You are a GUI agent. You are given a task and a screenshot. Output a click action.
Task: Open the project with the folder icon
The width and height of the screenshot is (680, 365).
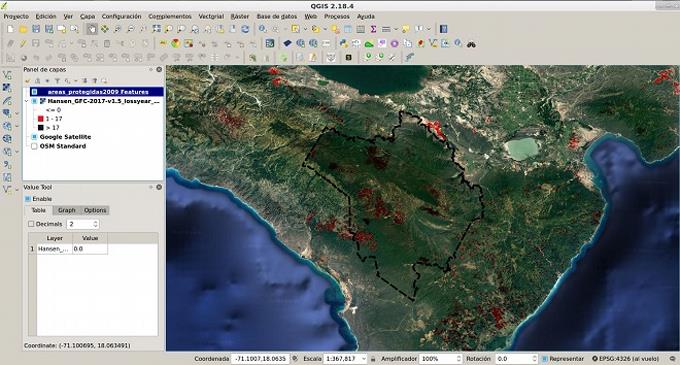pyautogui.click(x=23, y=29)
